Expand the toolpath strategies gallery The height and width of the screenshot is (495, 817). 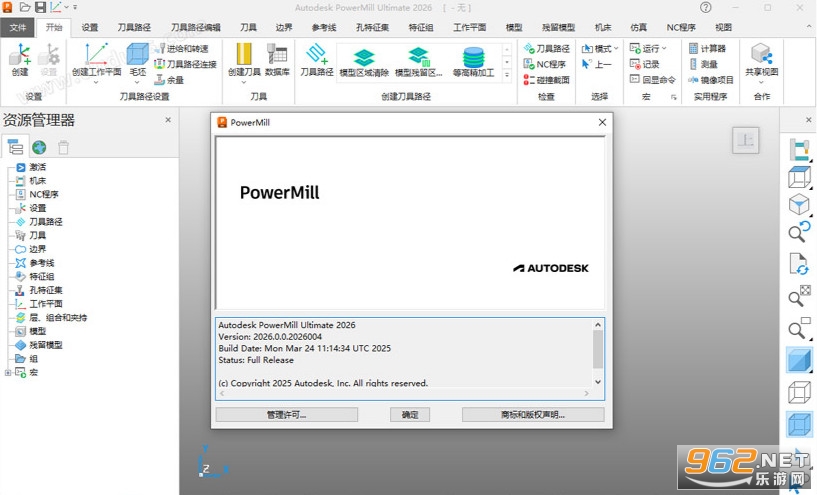coord(506,76)
